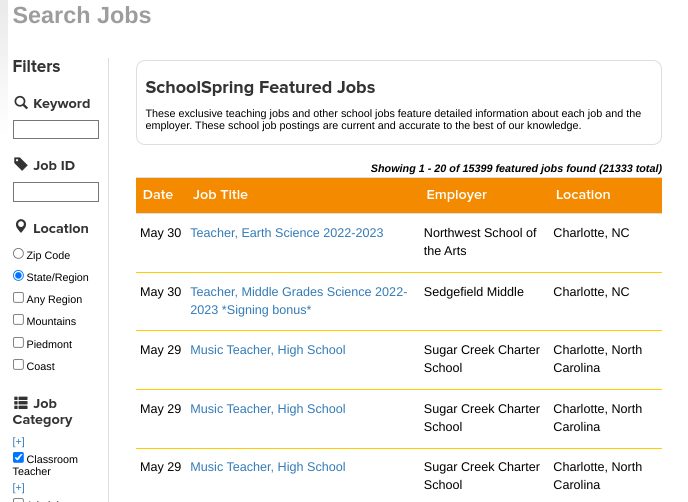Enable the Mountains region checkbox
The width and height of the screenshot is (688, 502).
tap(18, 320)
